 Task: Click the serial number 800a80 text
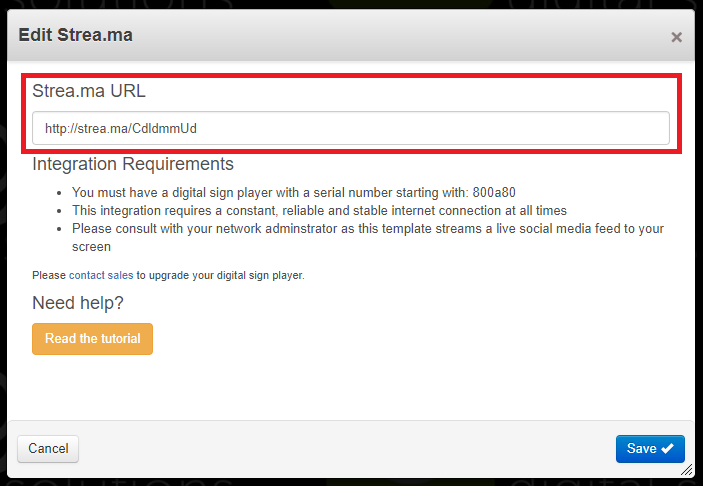pos(494,193)
